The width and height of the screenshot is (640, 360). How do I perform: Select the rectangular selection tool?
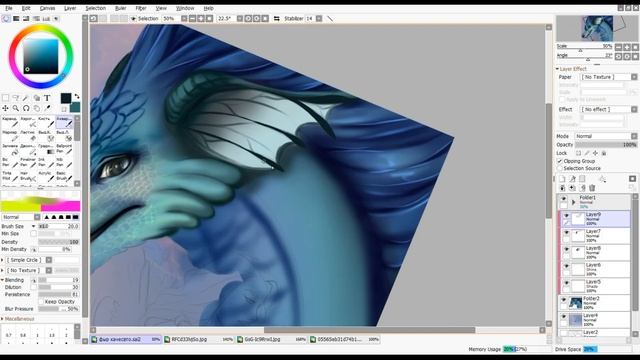click(x=5, y=98)
